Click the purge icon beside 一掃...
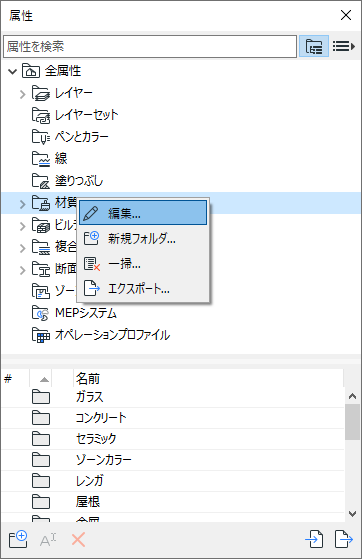The image size is (362, 559). point(92,263)
